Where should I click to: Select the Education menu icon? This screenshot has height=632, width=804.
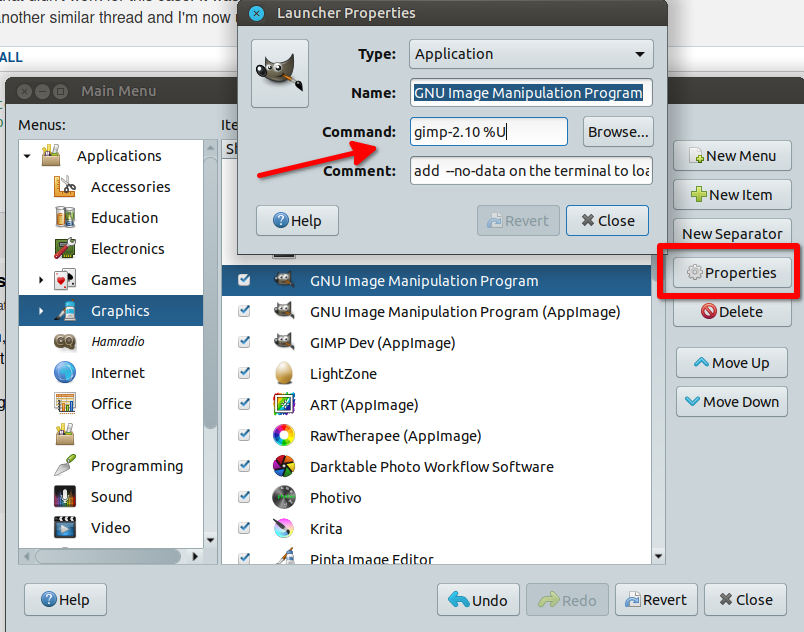click(x=65, y=217)
